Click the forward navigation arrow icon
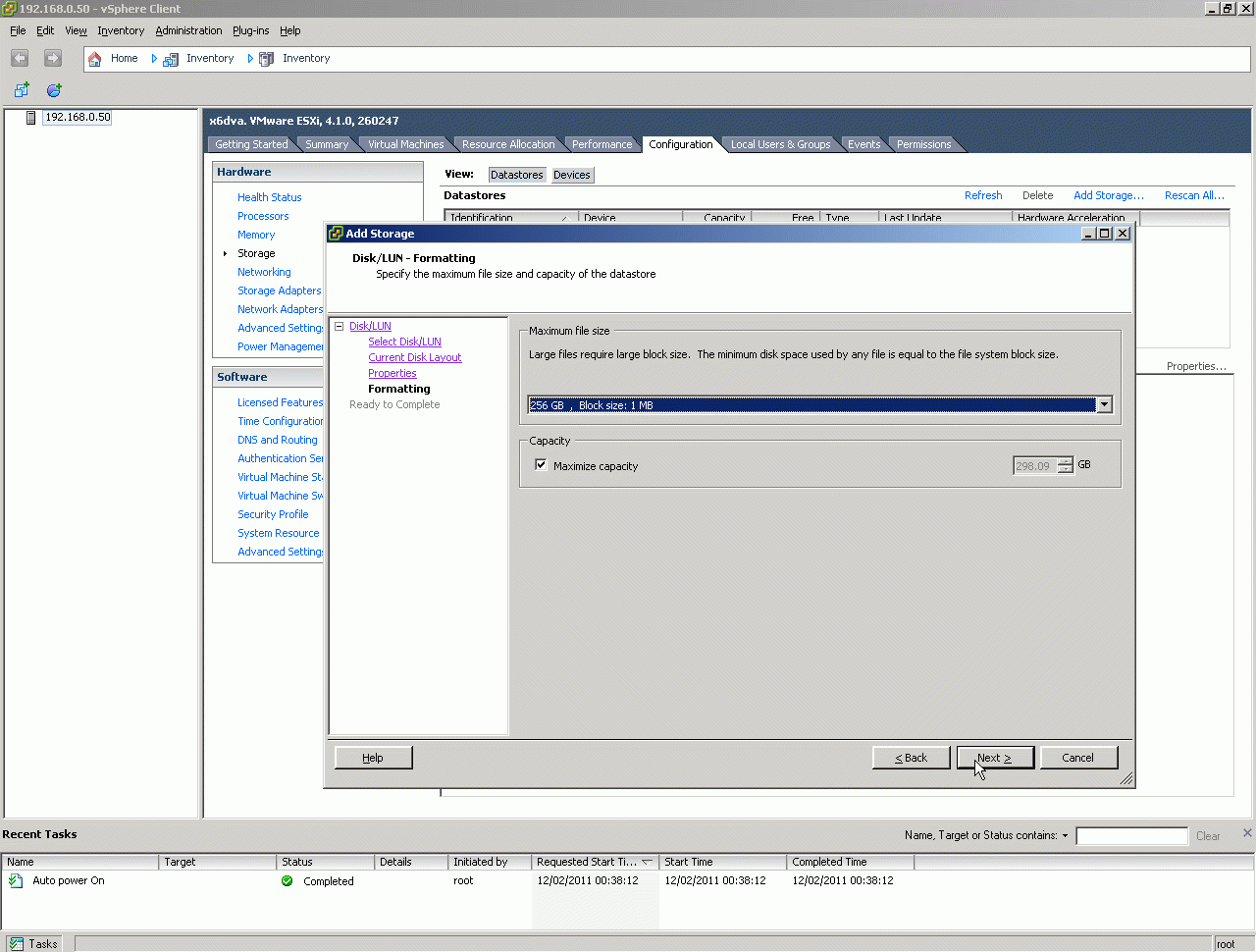Screen dimensions: 1256x952 tap(53, 59)
